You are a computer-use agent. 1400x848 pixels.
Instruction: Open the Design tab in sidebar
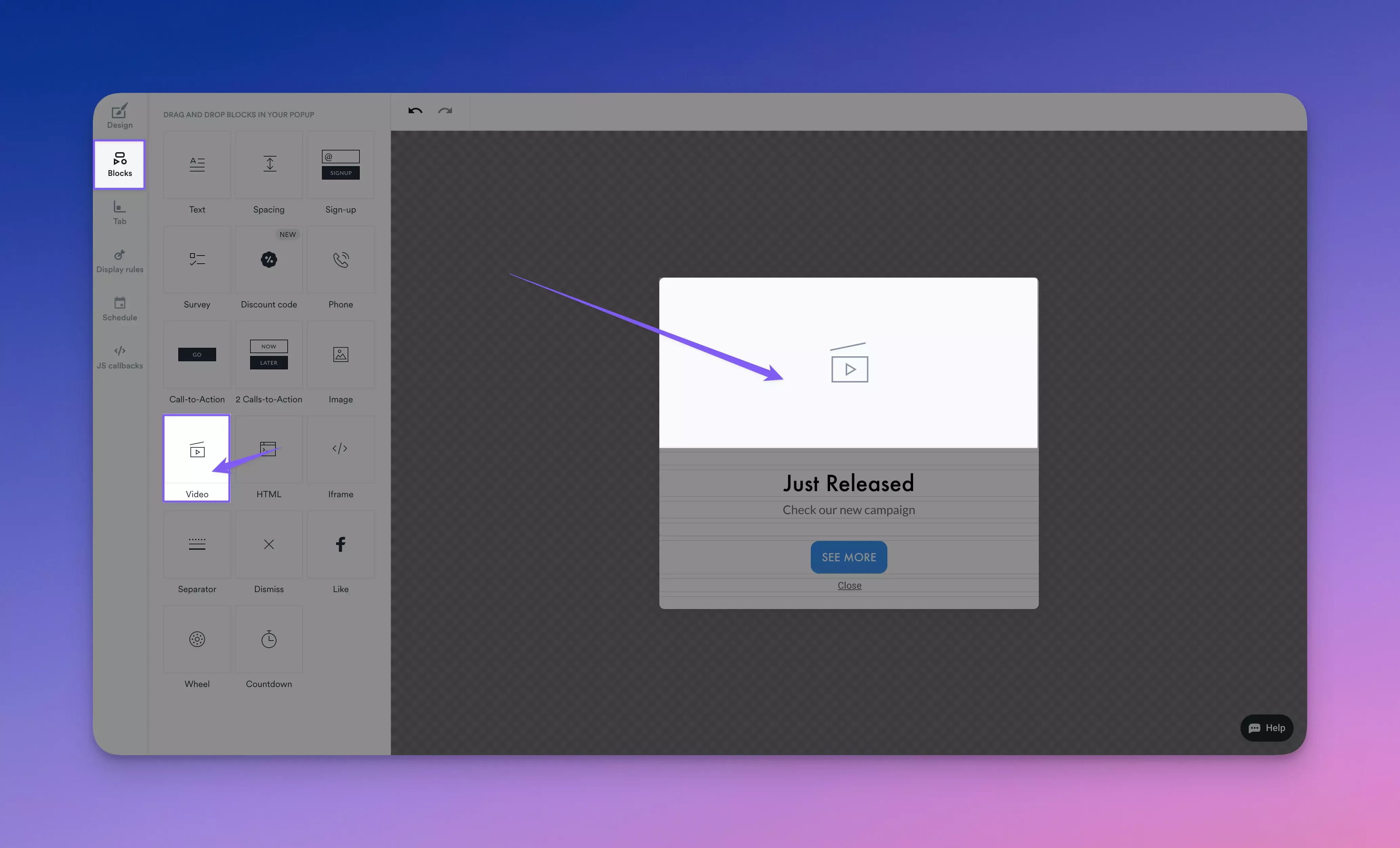coord(119,117)
